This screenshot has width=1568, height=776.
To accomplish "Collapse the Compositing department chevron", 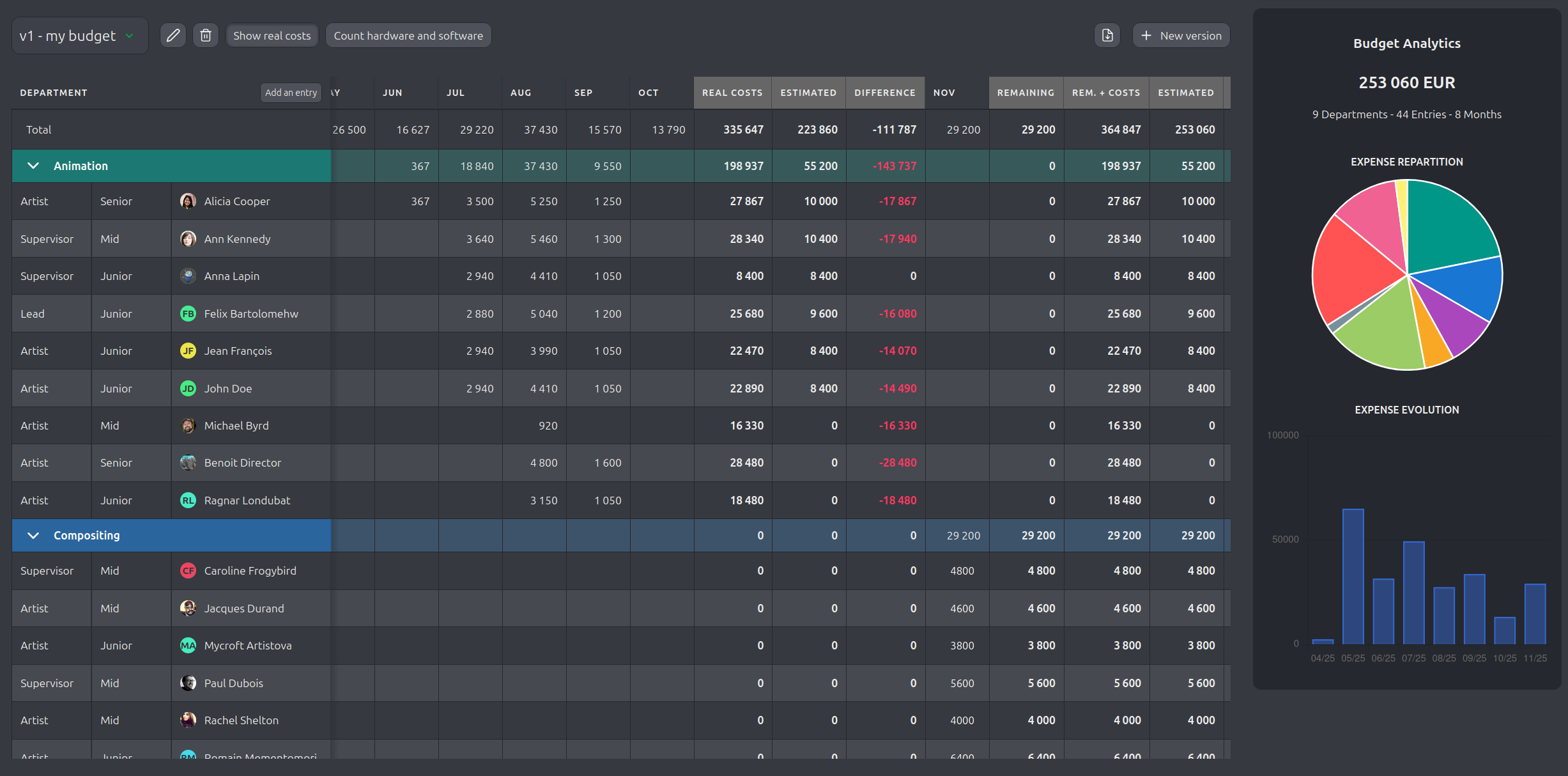I will coord(33,536).
